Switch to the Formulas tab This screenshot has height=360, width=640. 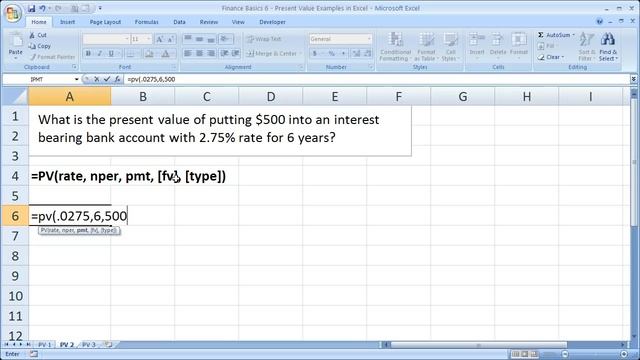click(147, 22)
